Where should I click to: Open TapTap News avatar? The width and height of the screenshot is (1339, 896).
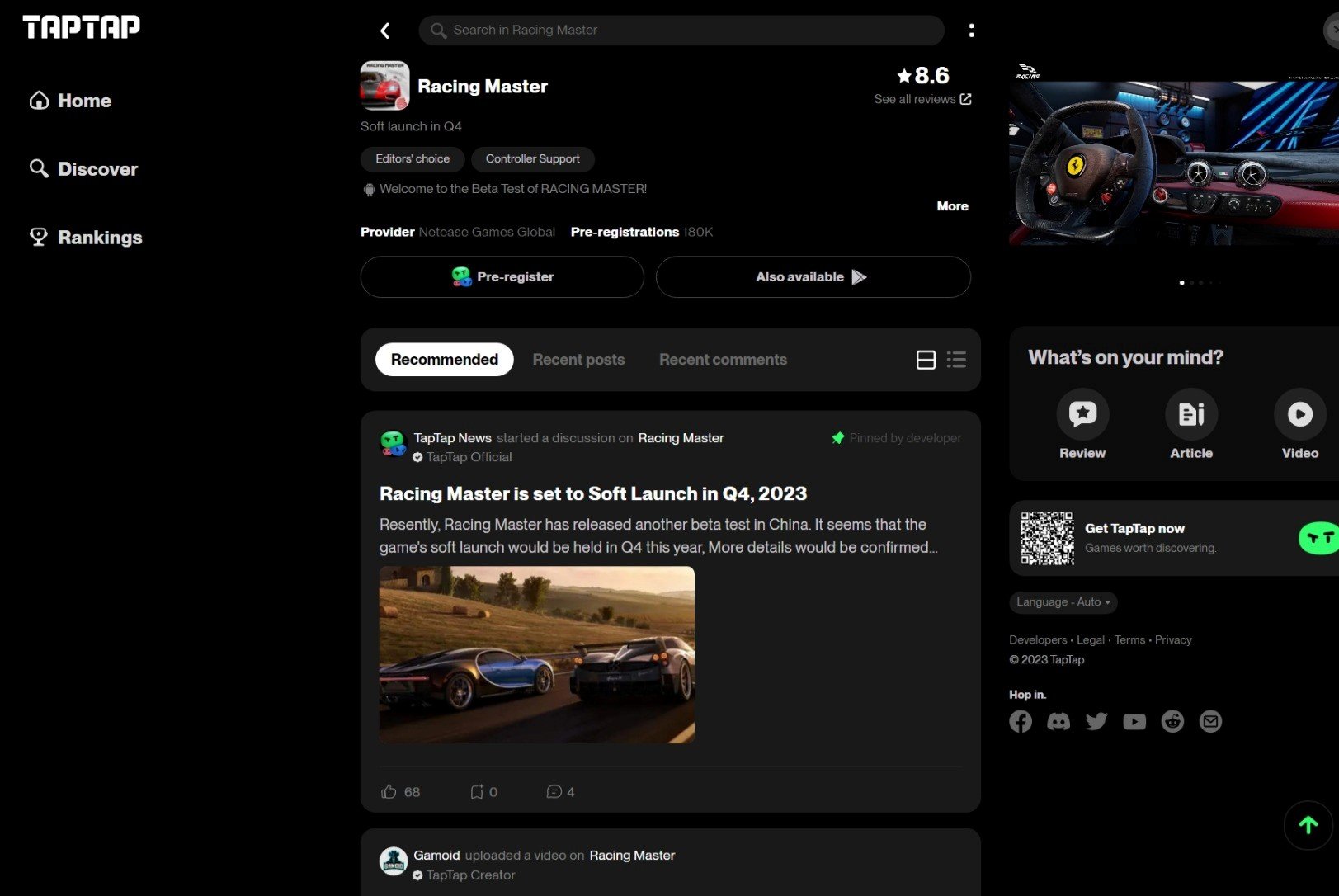click(393, 444)
